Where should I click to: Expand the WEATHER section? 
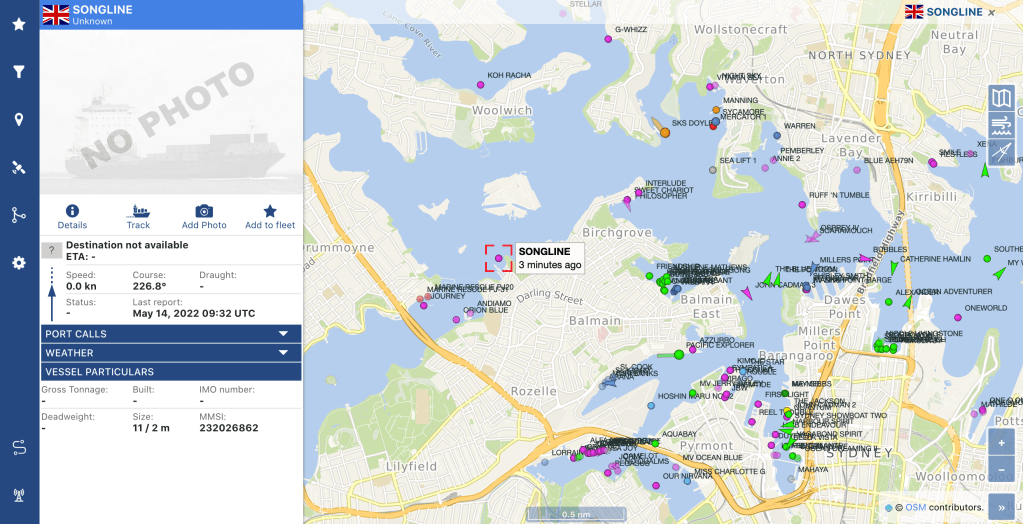171,353
